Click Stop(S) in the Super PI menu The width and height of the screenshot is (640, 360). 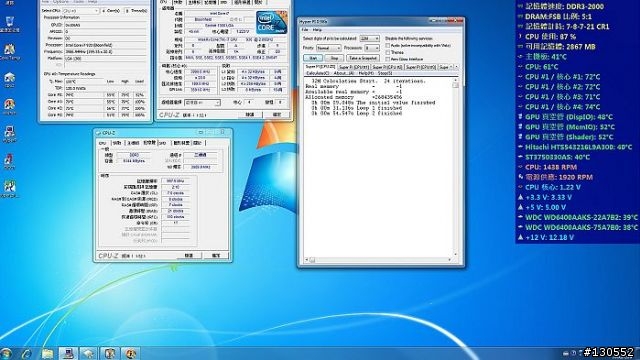click(385, 73)
